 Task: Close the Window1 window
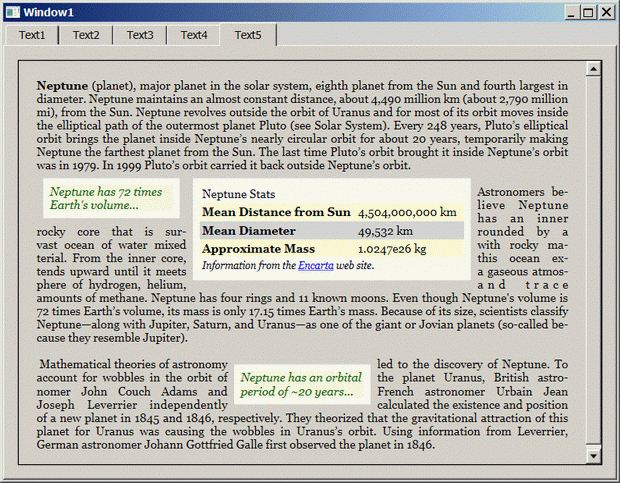606,12
